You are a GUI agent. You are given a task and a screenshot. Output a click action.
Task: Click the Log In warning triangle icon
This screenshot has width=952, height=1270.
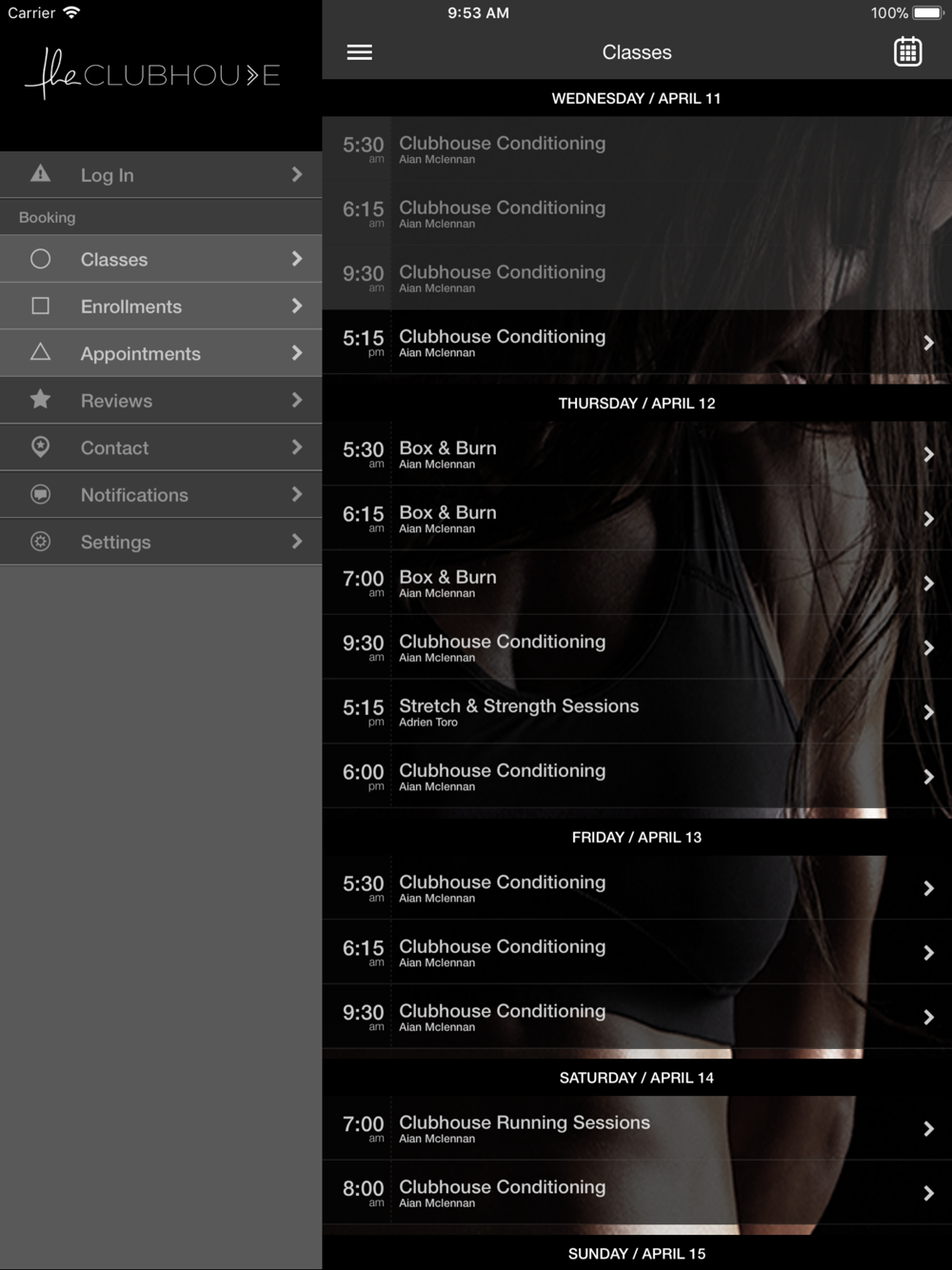point(40,173)
